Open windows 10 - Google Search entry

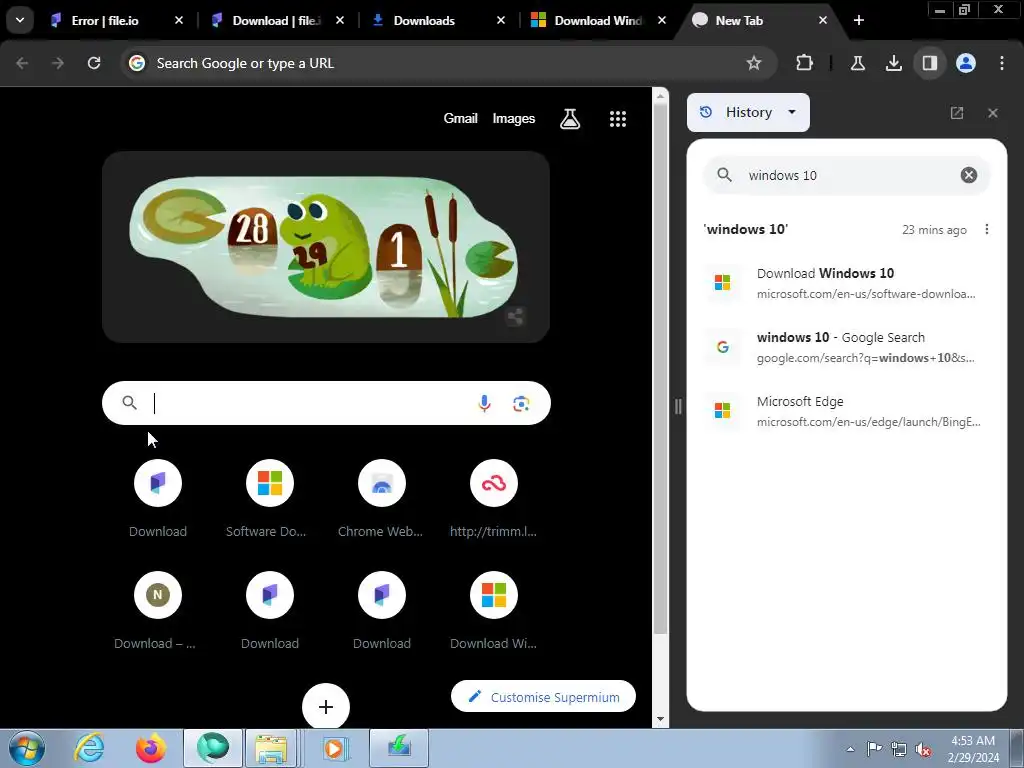[x=847, y=347]
